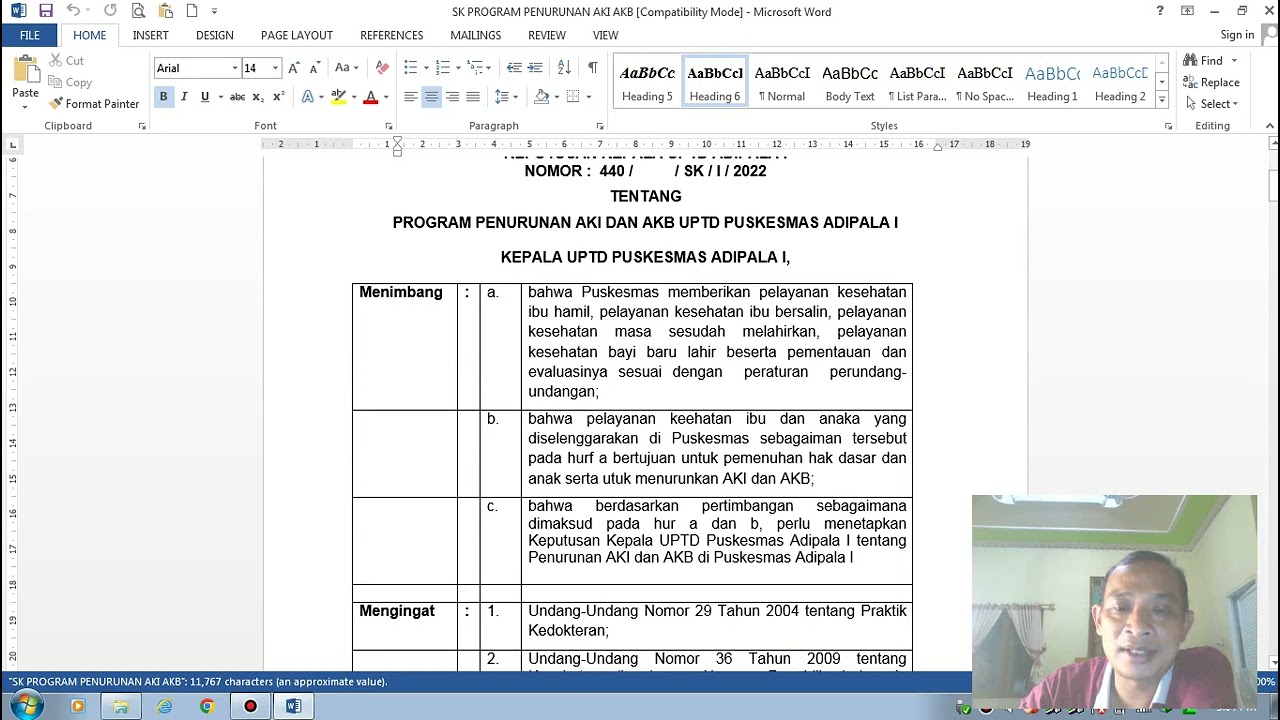Viewport: 1280px width, 720px height.
Task: Create a new blank document icon
Action: 192,11
